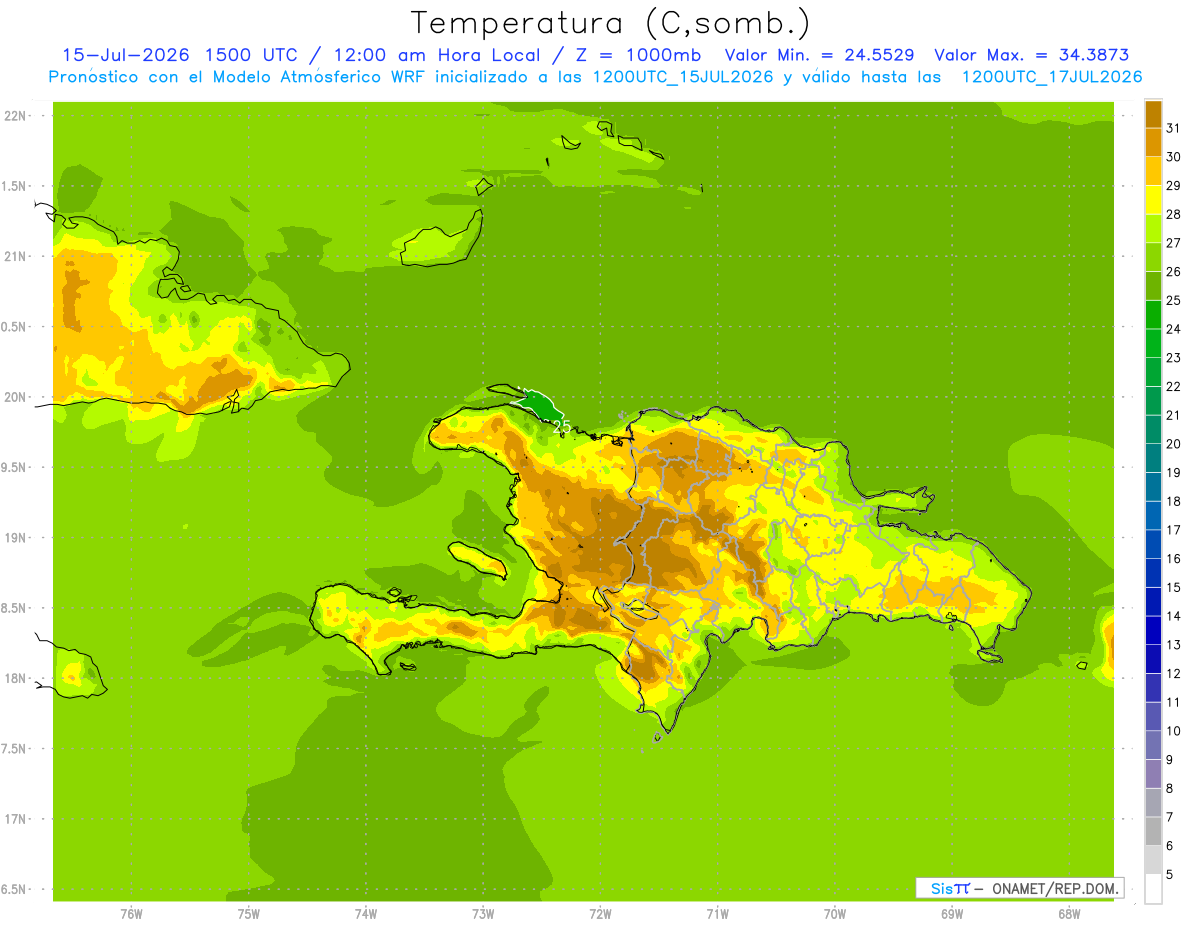Screen dimensions: 1200x927
Task: Click the '1200UTC_17JUL2026' valid-until time text
Action: tap(1051, 77)
